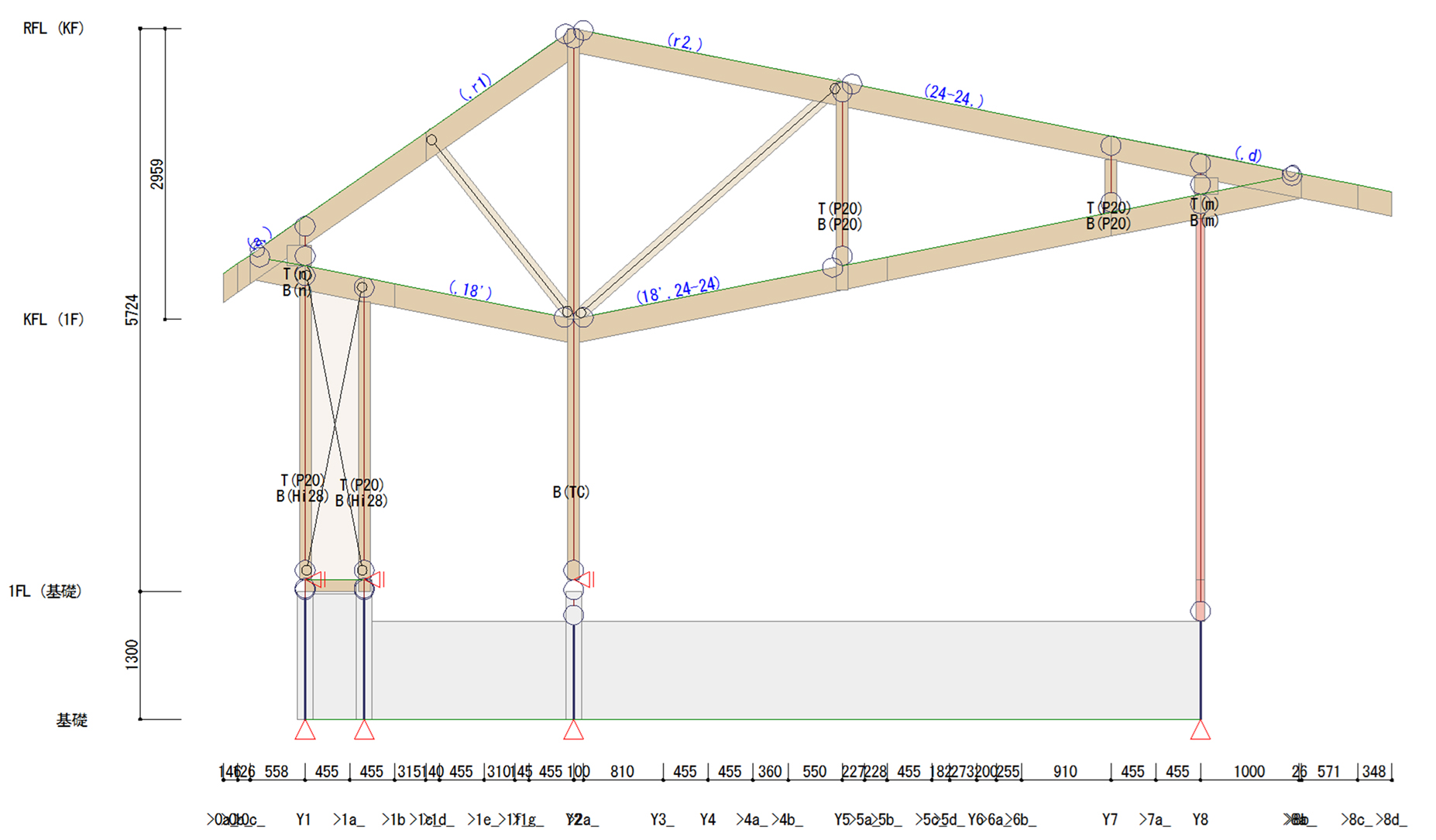The image size is (1436, 840).
Task: Select the 1FL (基礎) level label
Action: [x=45, y=591]
